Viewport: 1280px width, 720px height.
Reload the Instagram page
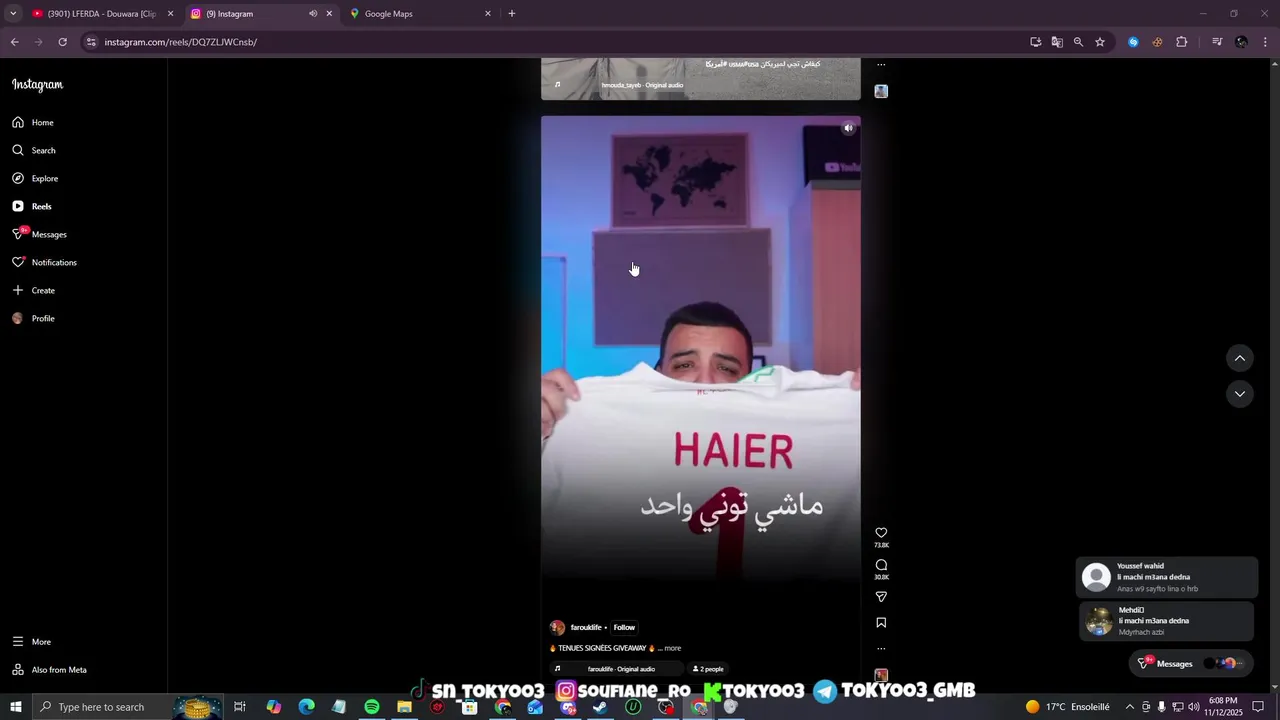(62, 42)
